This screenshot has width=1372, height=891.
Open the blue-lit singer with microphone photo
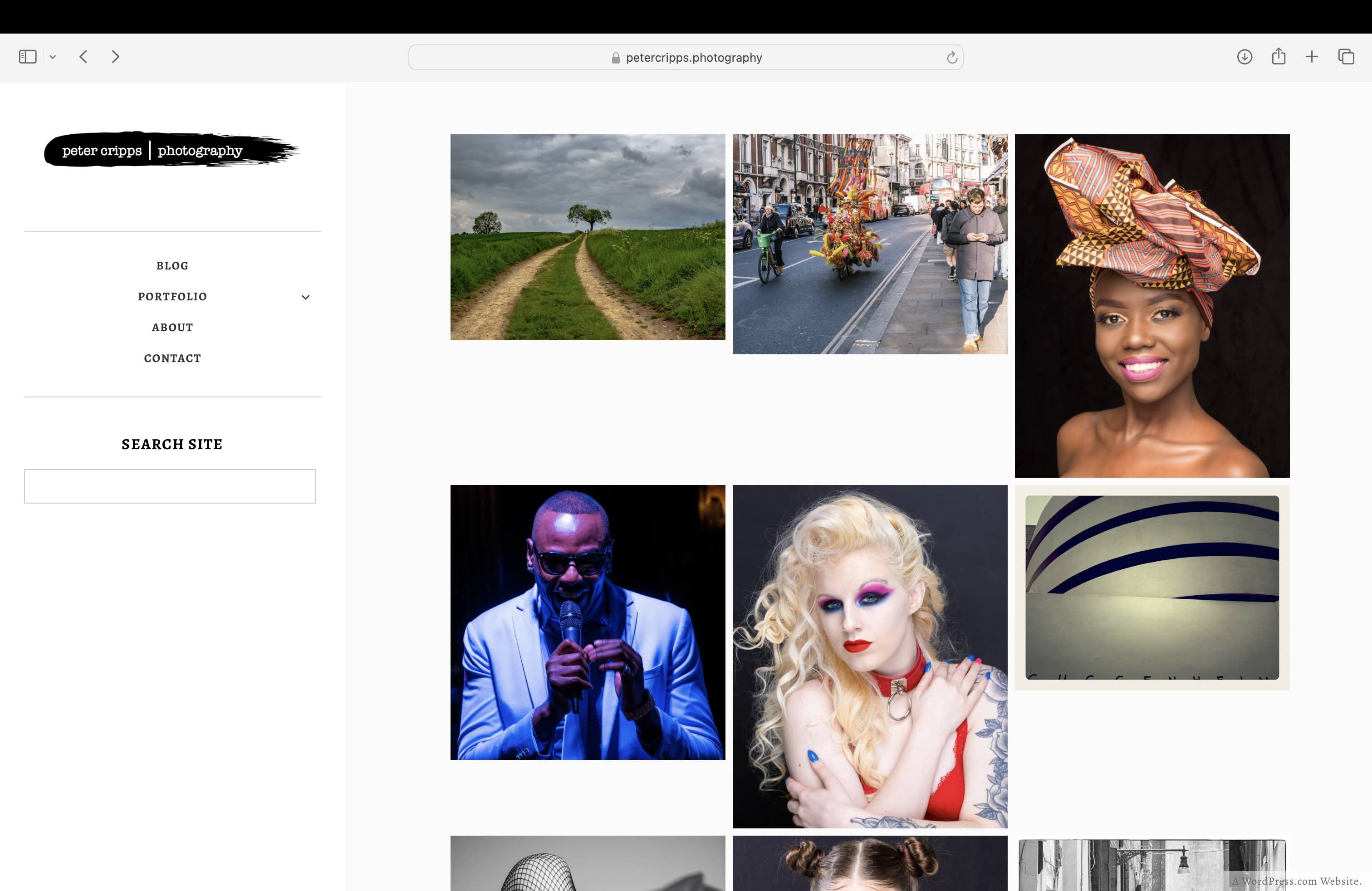pos(588,622)
